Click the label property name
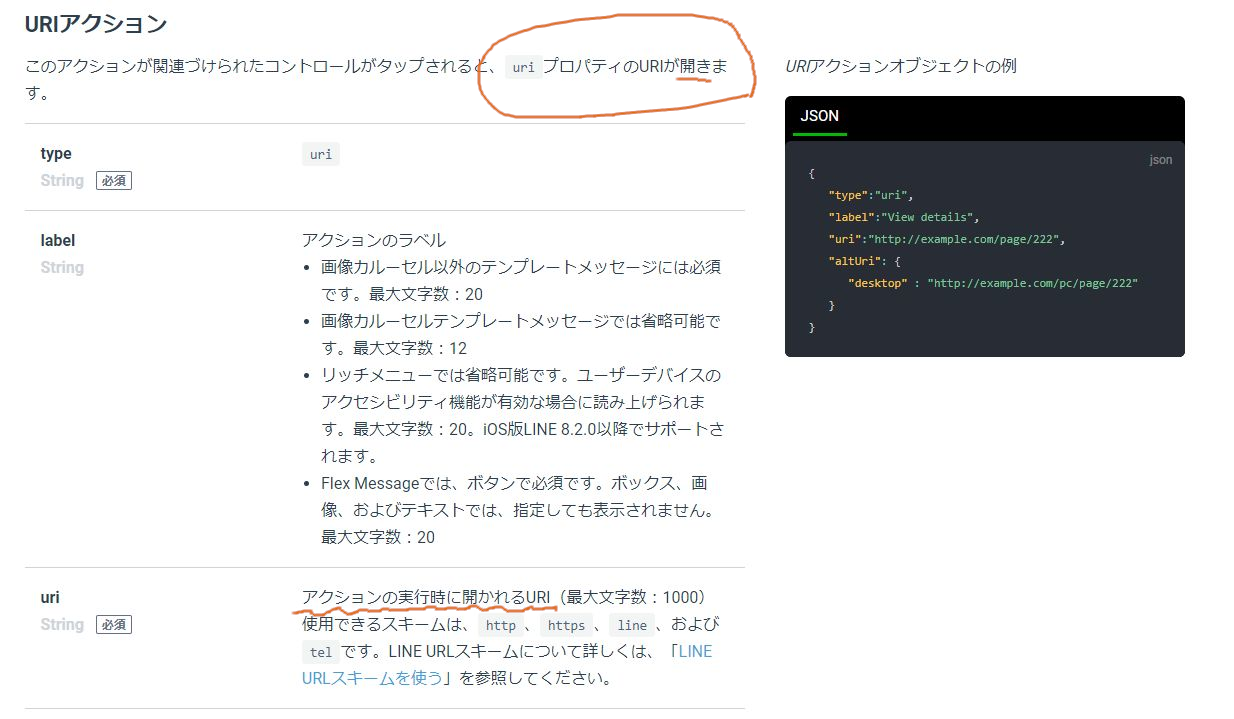This screenshot has height=719, width=1234. (58, 240)
